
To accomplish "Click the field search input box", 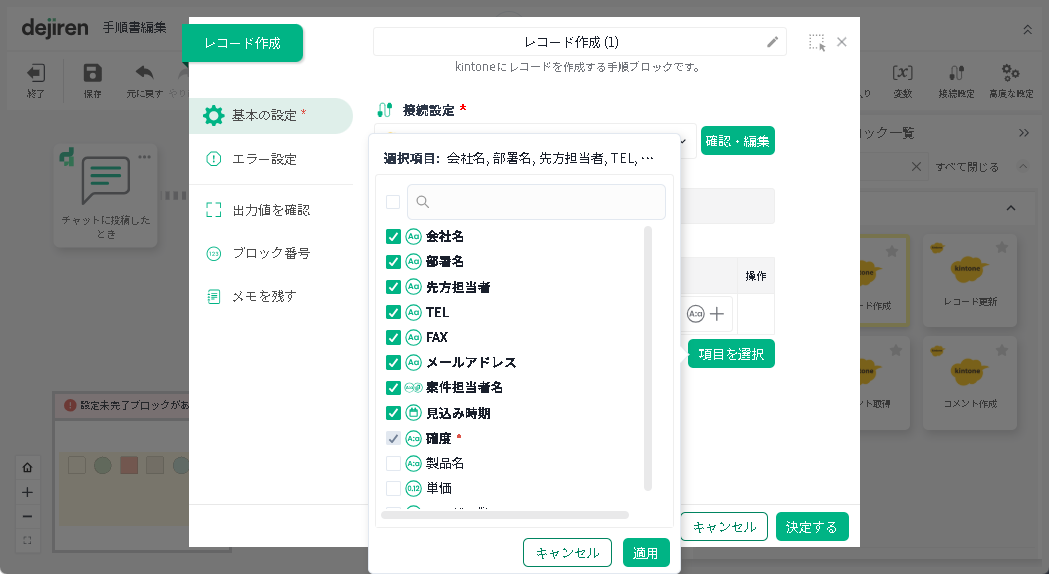I will [x=536, y=202].
